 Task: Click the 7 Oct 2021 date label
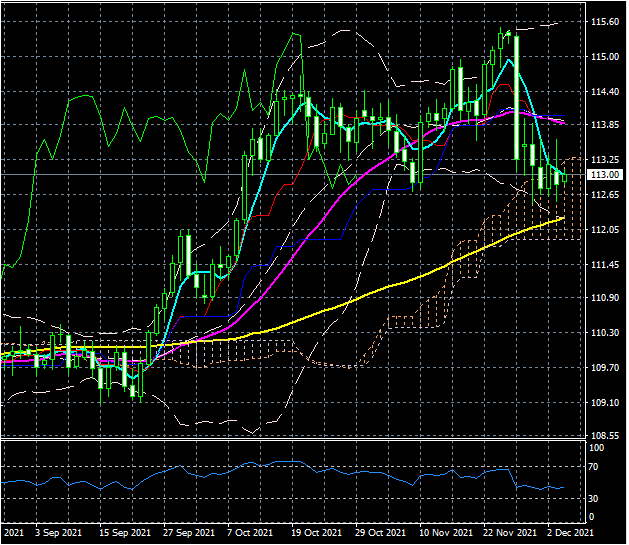click(250, 533)
